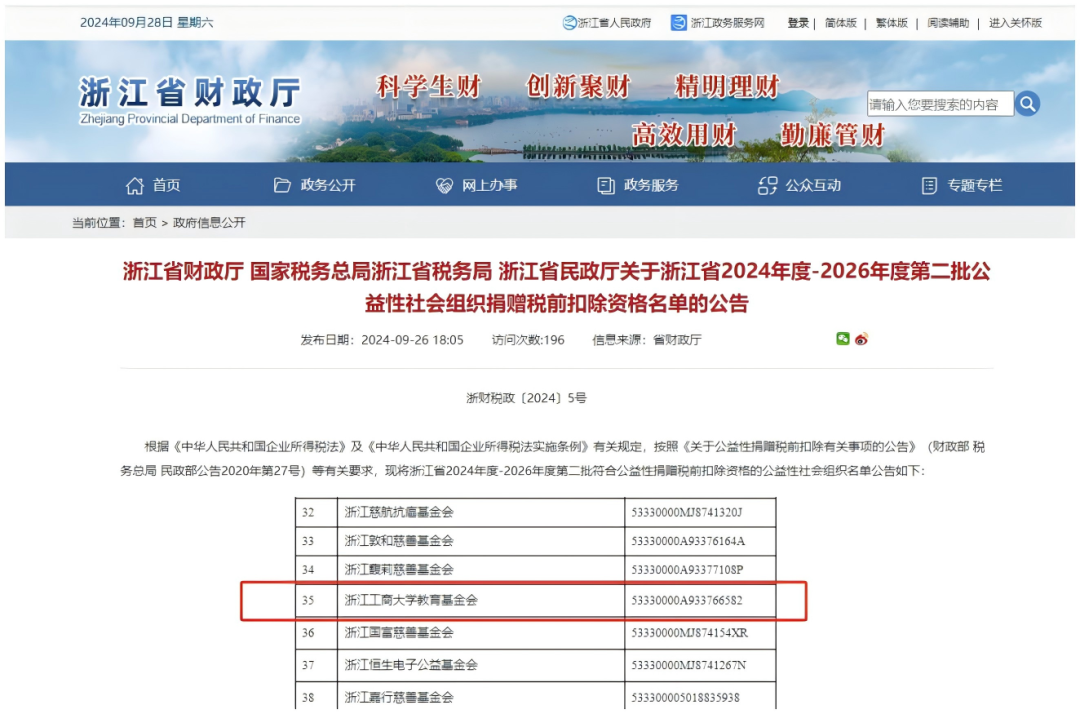The image size is (1080, 714).
Task: Select row 浙江恒生电子公益基金会
Action: point(536,665)
